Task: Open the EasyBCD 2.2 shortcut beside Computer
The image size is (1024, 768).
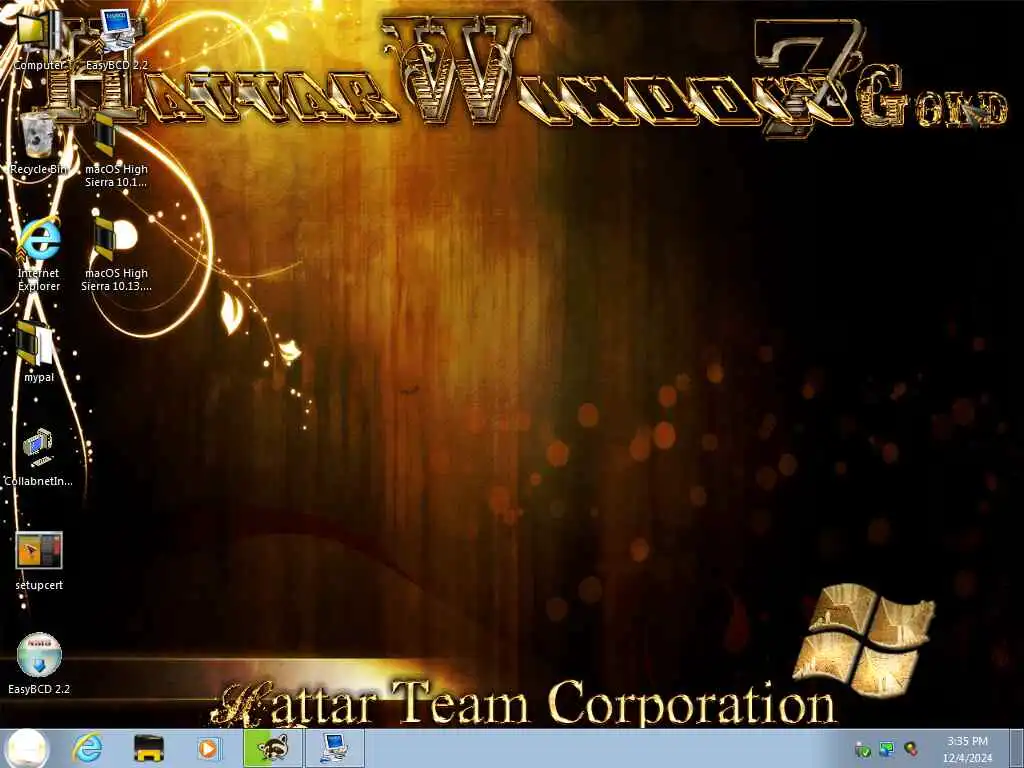Action: (116, 39)
